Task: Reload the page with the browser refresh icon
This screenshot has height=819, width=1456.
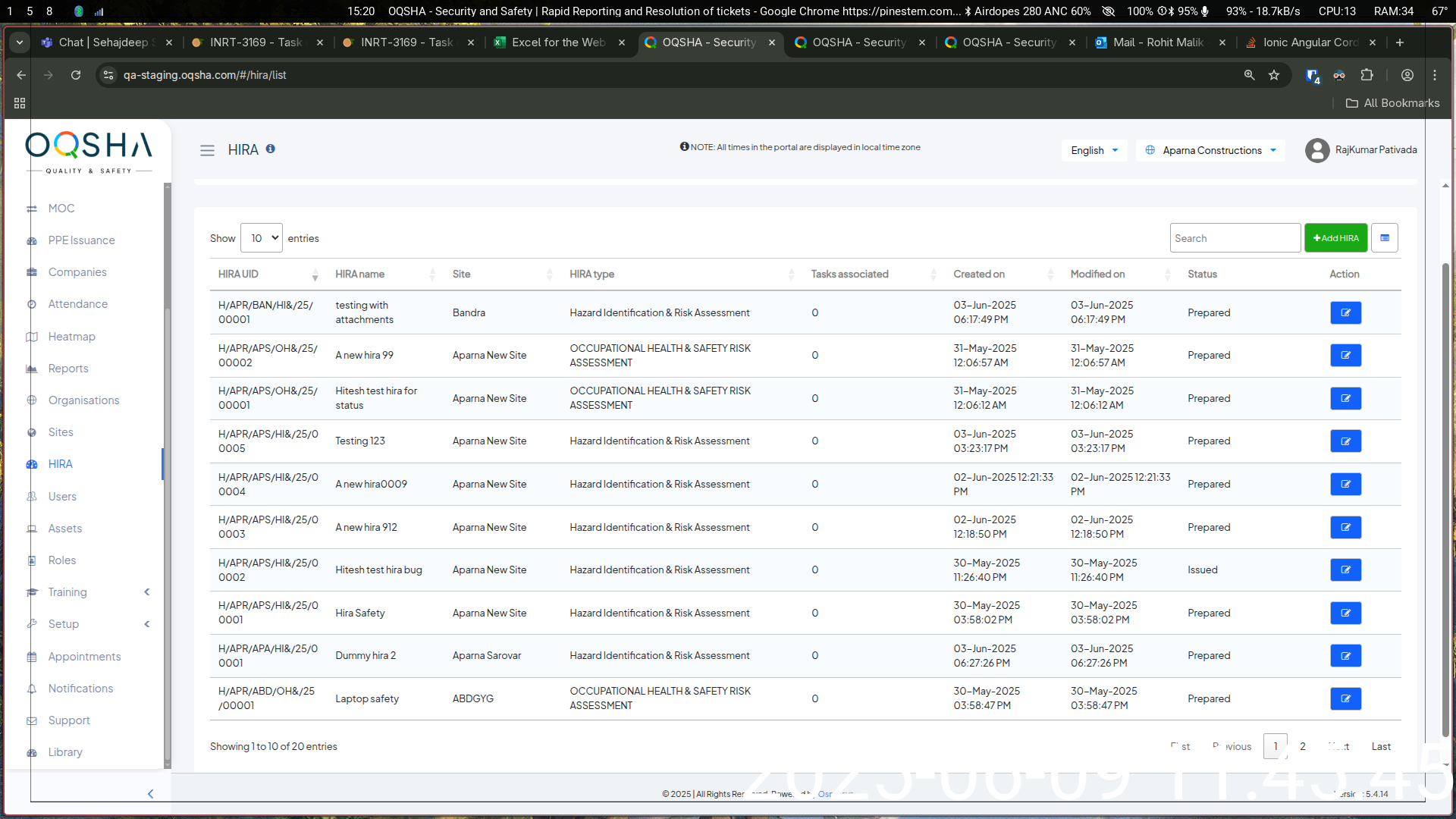Action: coord(76,75)
